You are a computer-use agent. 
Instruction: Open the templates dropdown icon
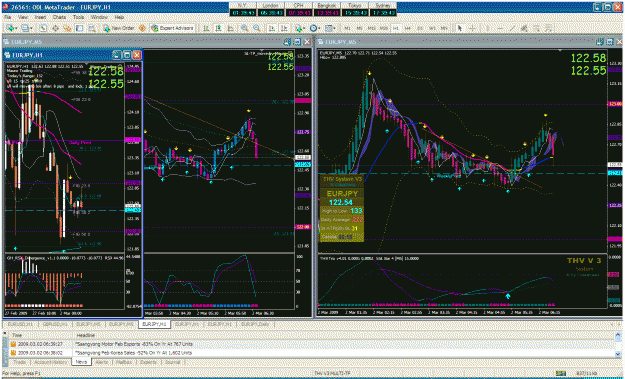coord(330,28)
